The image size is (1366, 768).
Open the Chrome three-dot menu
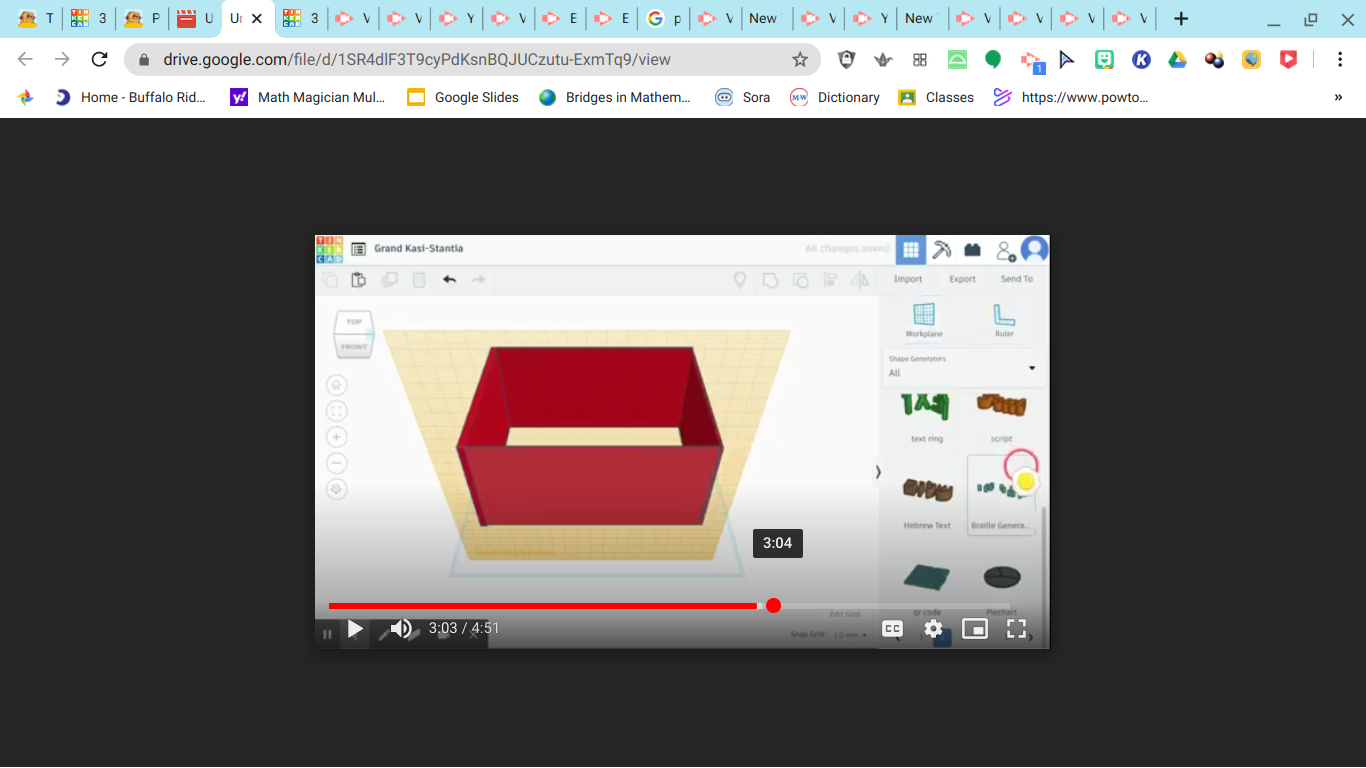click(1340, 60)
